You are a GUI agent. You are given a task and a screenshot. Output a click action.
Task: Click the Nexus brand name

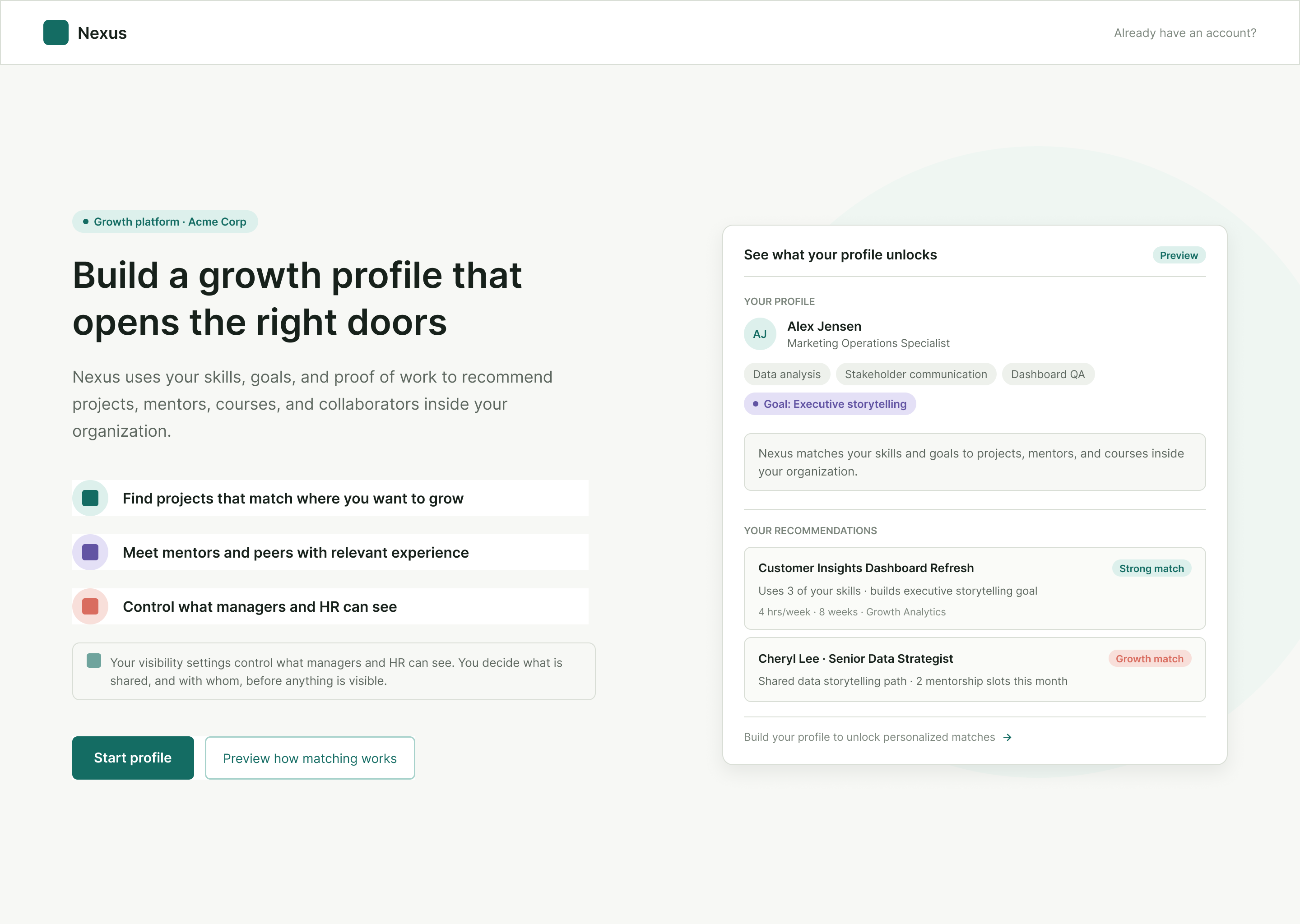point(102,33)
